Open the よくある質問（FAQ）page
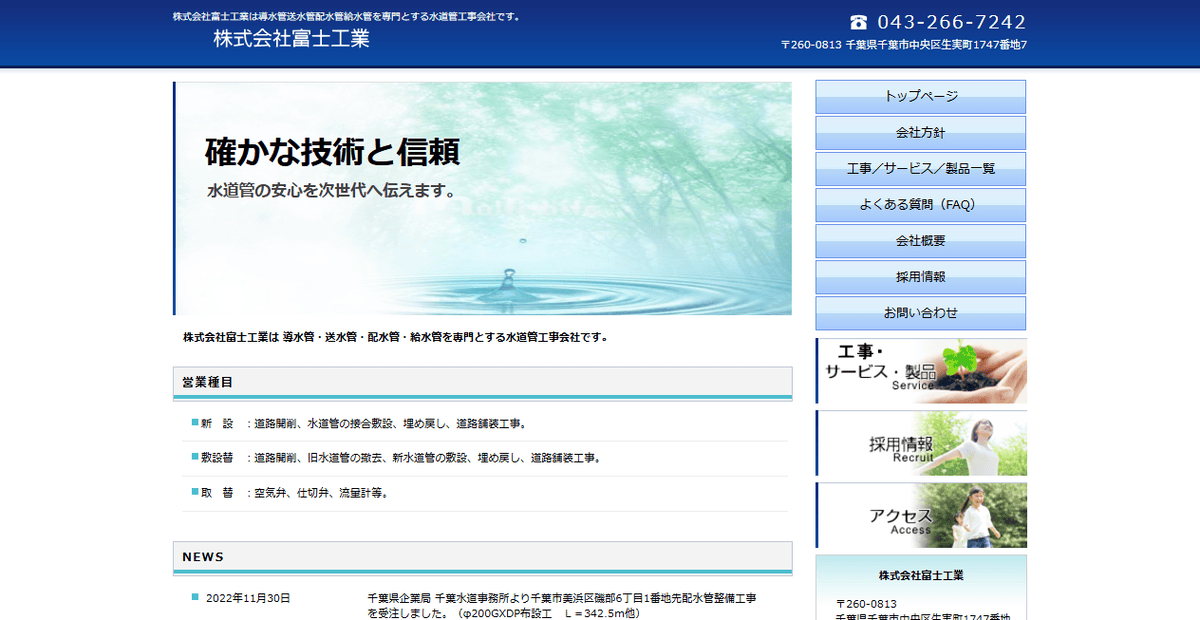Image resolution: width=1200 pixels, height=620 pixels. (920, 205)
